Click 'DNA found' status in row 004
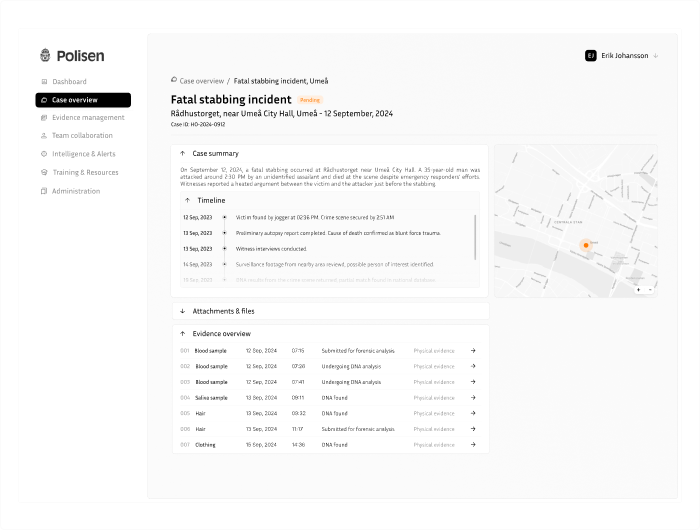The height and width of the screenshot is (530, 700). (x=334, y=398)
